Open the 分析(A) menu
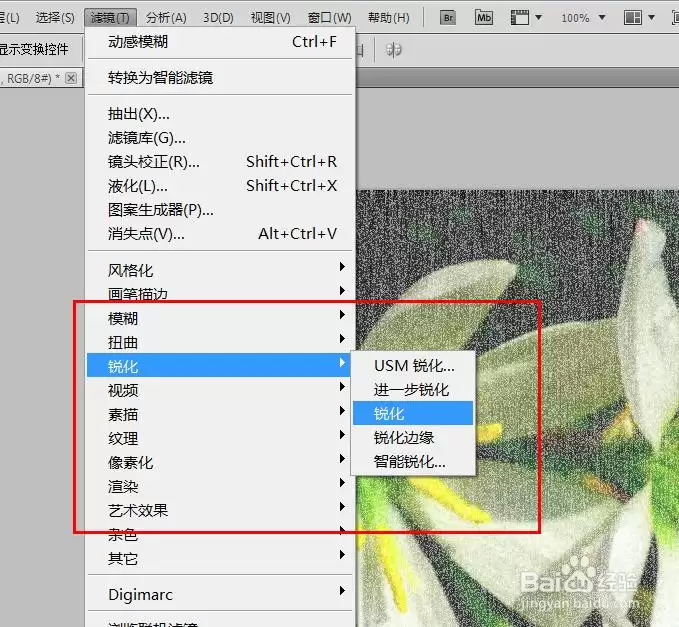 (x=166, y=18)
